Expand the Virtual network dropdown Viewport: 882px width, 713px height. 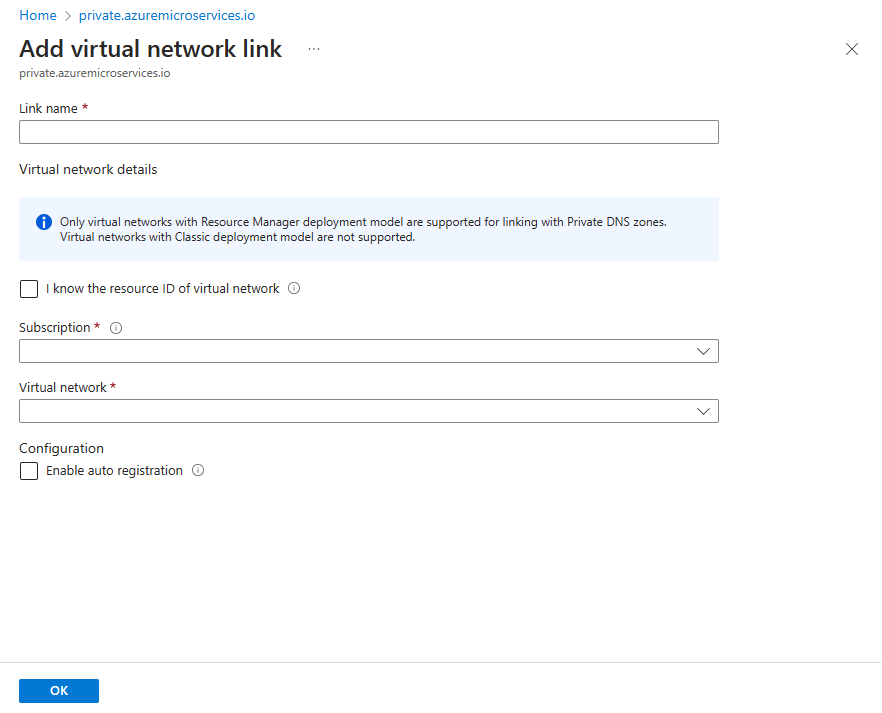(369, 411)
